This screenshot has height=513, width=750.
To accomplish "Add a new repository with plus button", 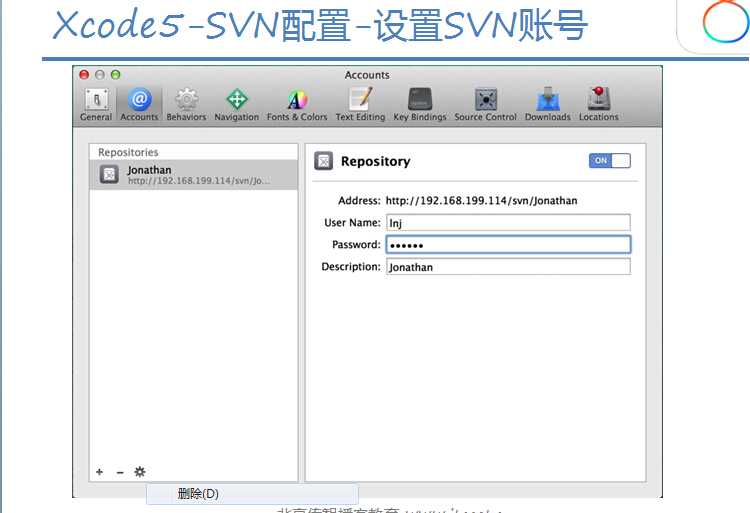I will click(x=99, y=472).
